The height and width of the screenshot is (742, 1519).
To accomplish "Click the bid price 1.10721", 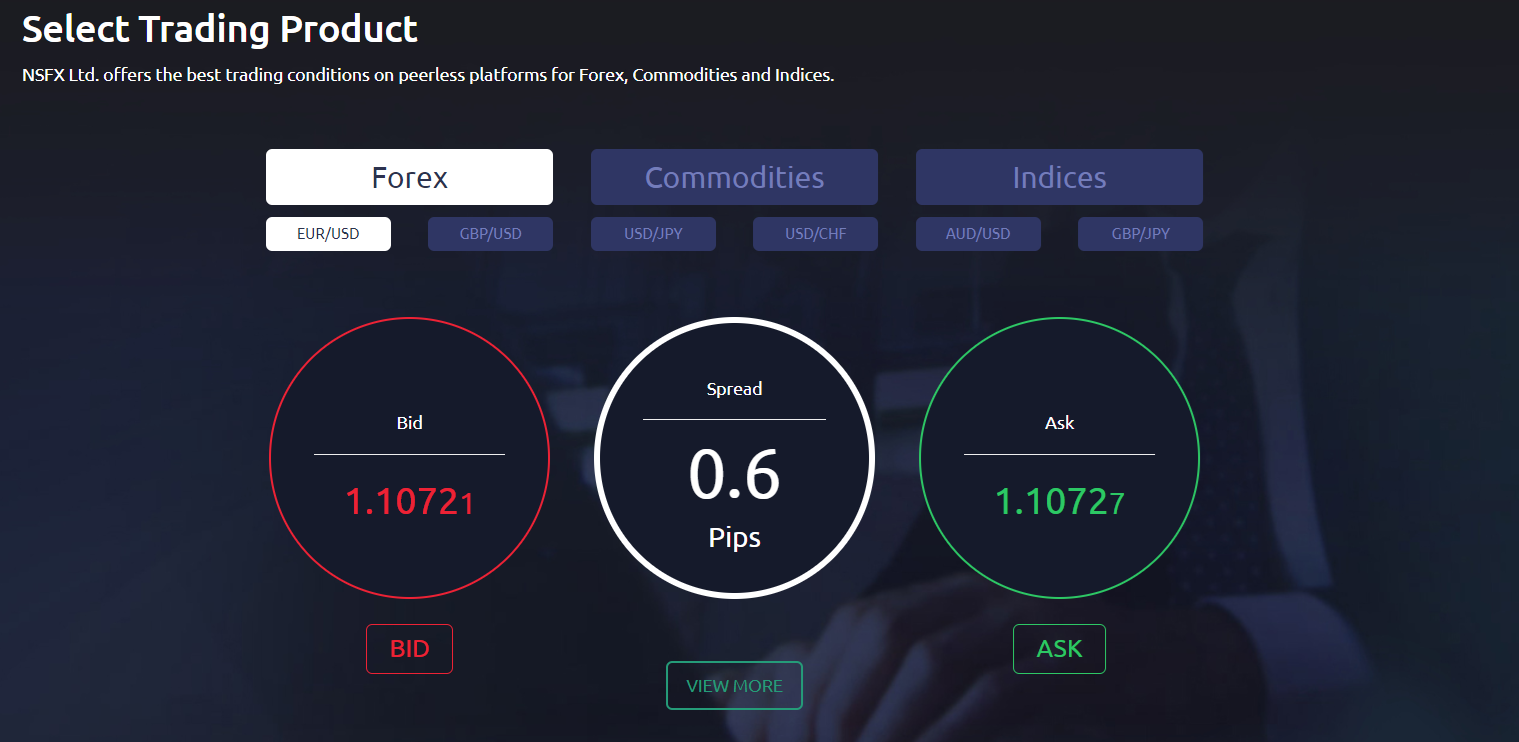I will pyautogui.click(x=409, y=502).
